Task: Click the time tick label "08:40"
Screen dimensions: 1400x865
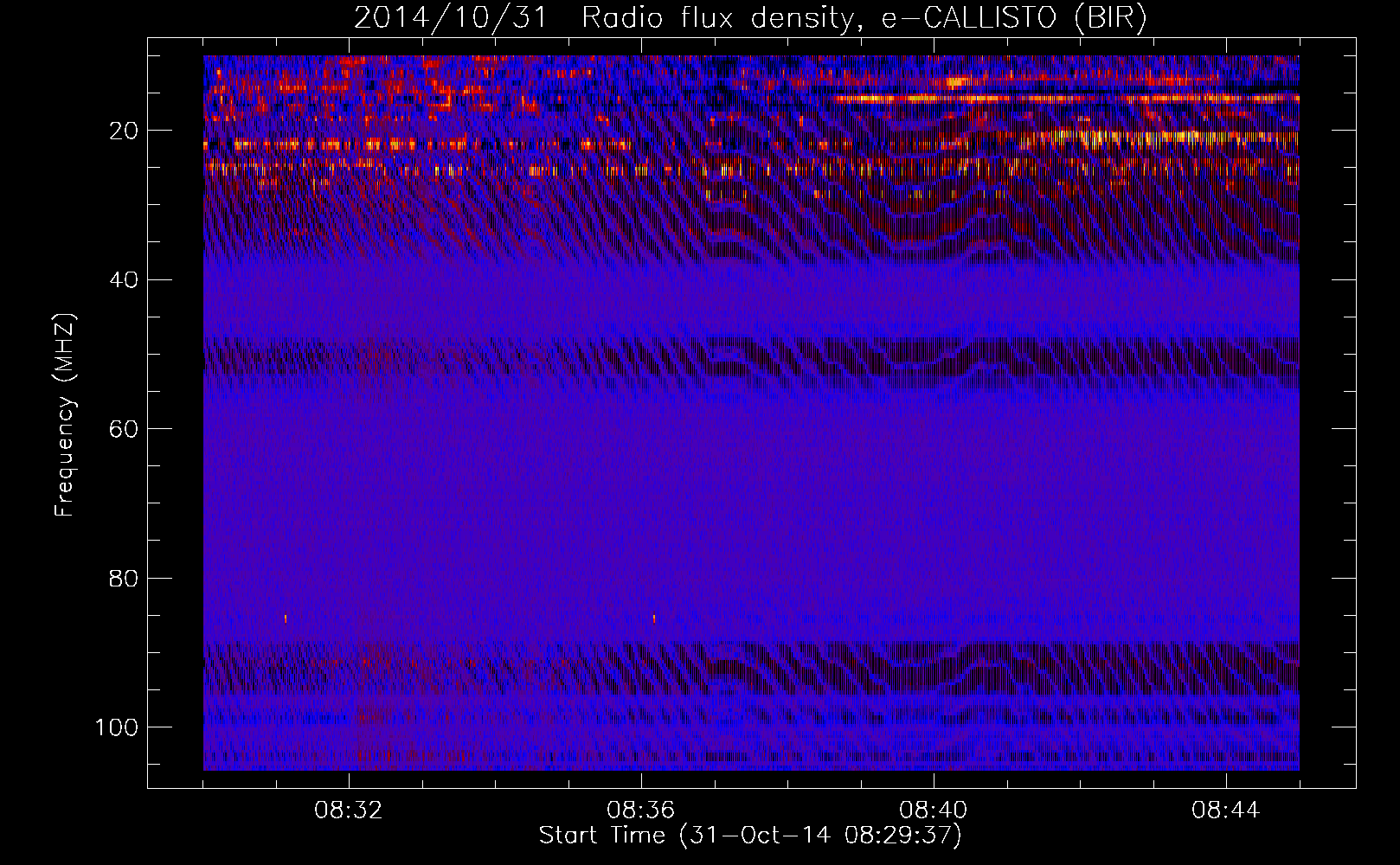Action: click(934, 811)
